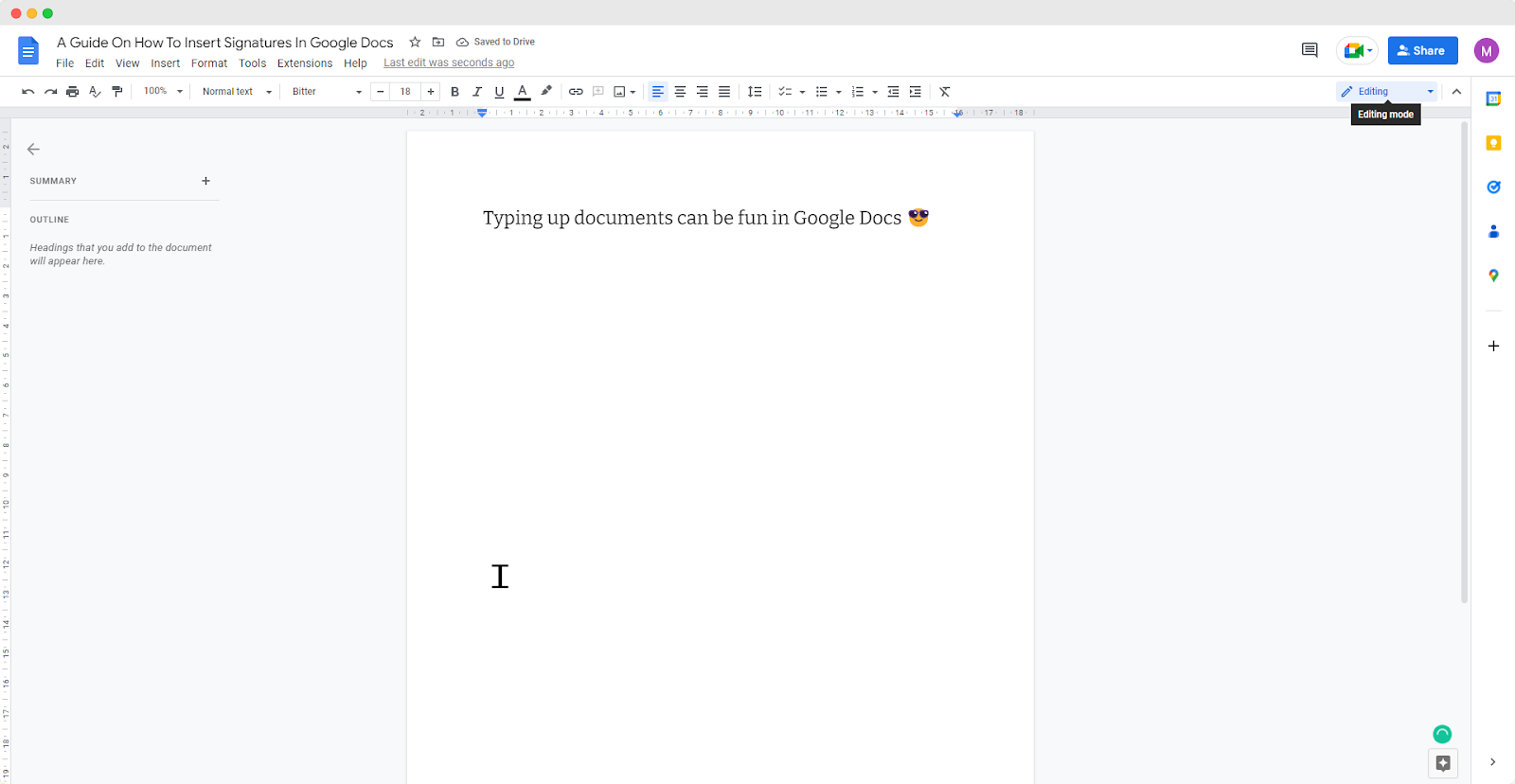Get add-ons with the plus icon
The image size is (1515, 784).
[1493, 346]
